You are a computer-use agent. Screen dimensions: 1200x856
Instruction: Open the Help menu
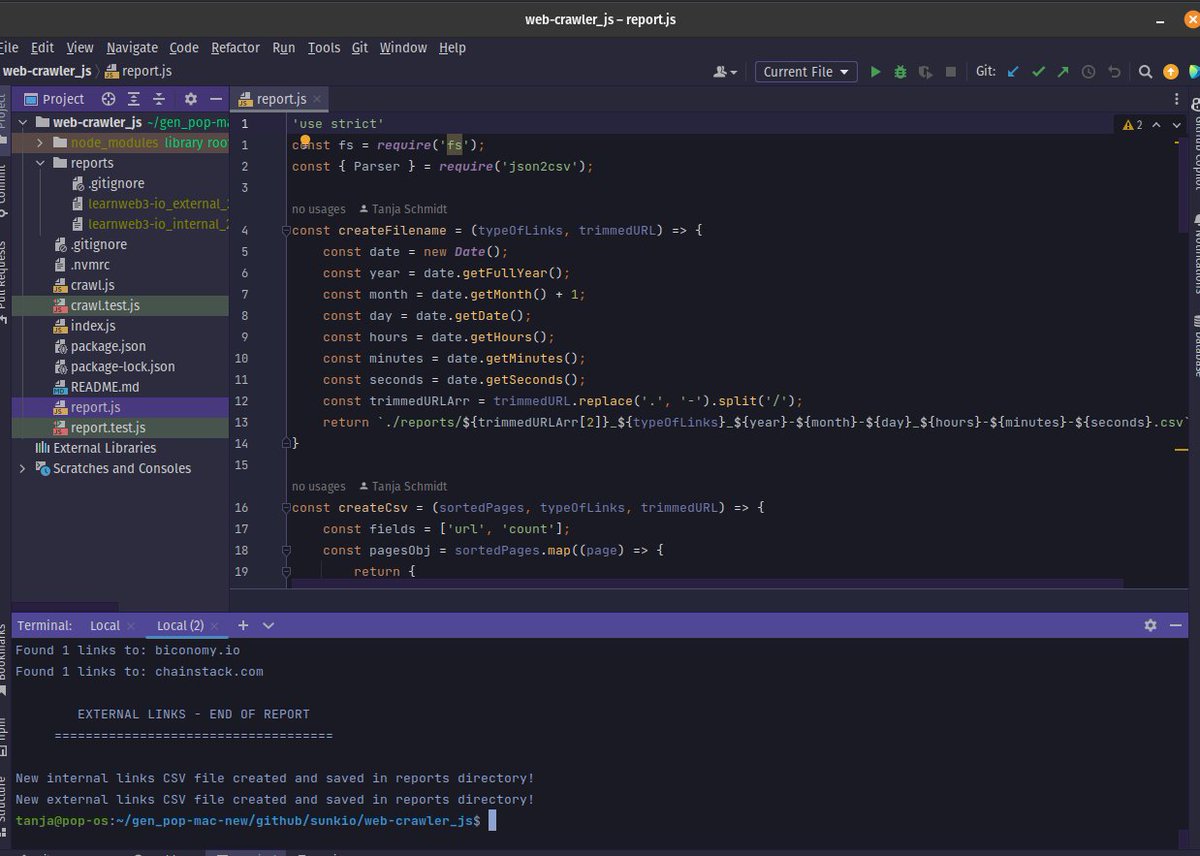coord(452,47)
